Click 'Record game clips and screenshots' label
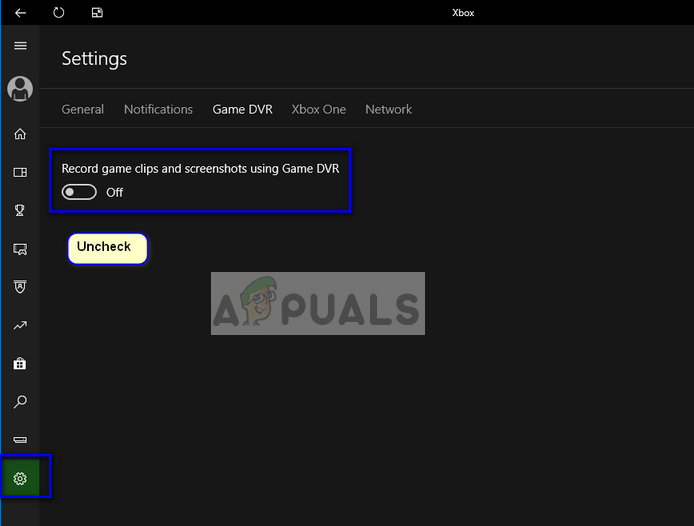 pos(200,169)
